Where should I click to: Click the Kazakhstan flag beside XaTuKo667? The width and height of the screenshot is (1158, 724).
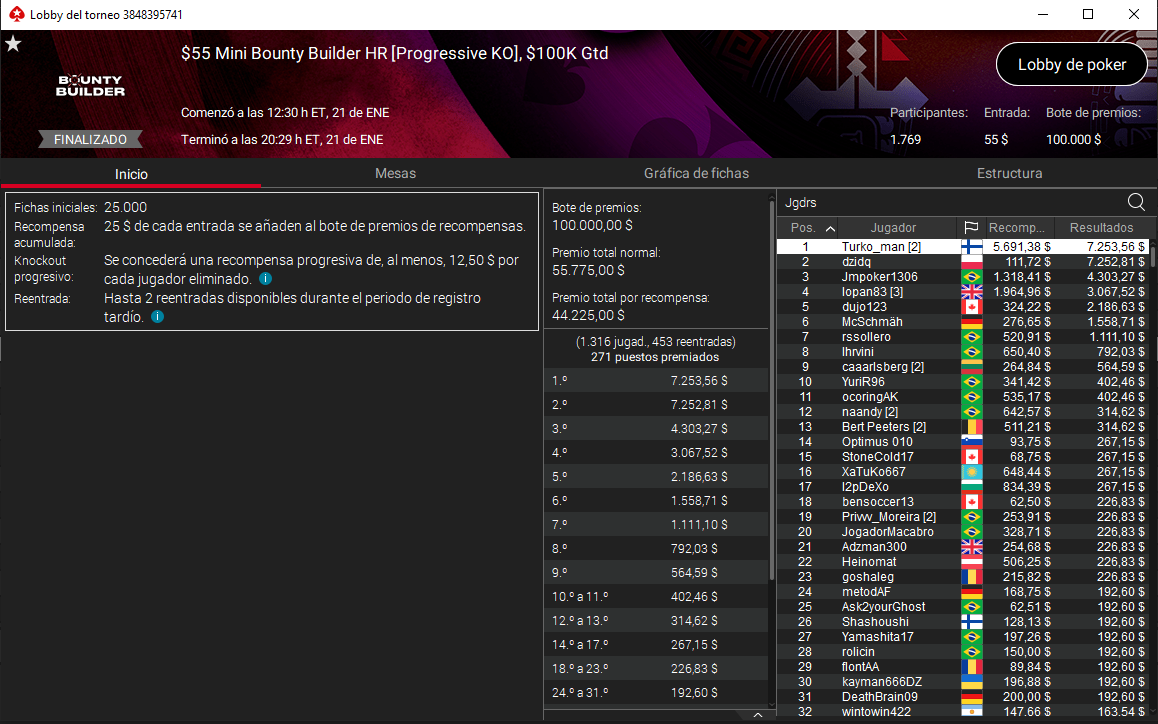[x=971, y=472]
